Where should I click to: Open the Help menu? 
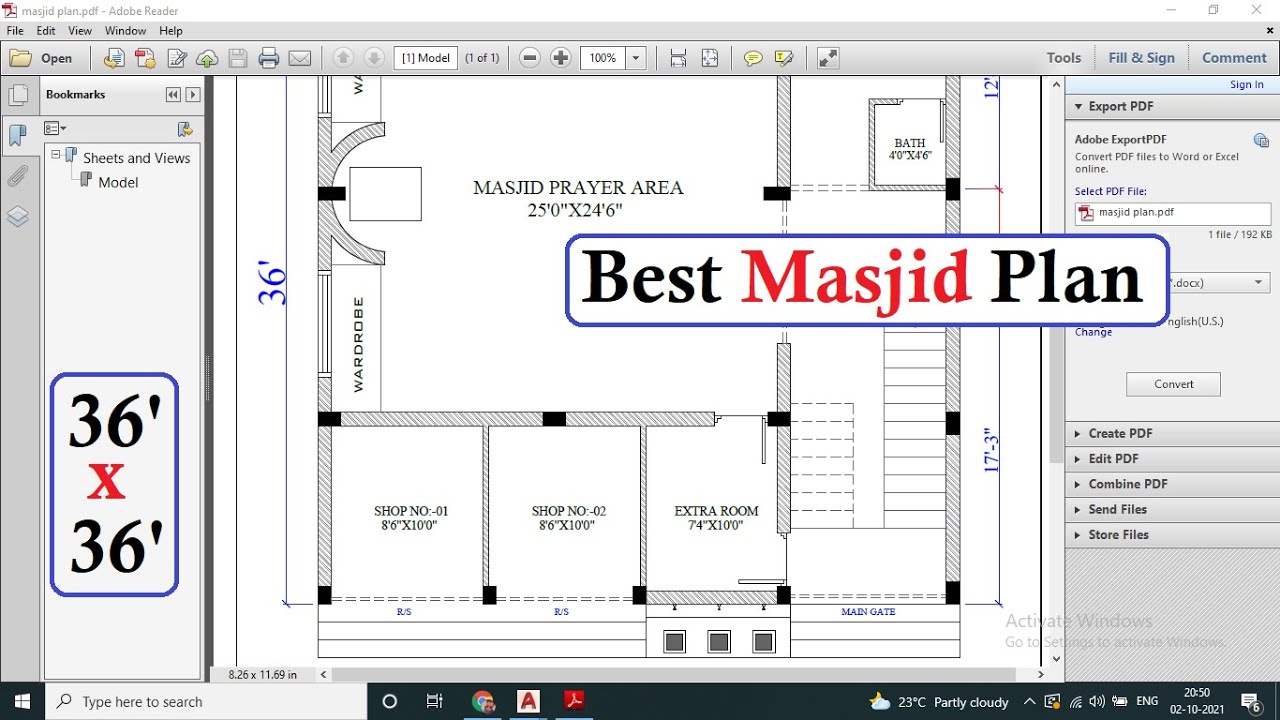coord(171,31)
